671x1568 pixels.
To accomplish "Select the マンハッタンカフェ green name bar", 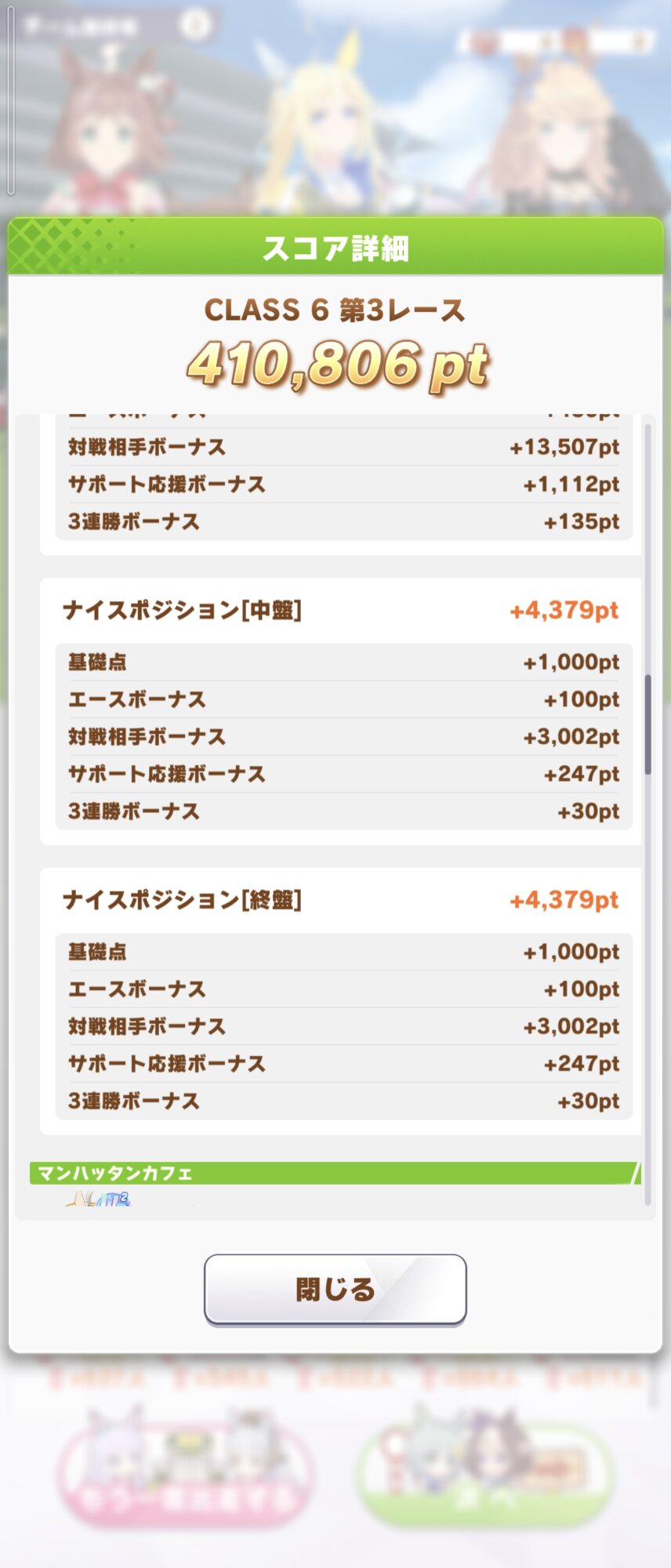I will (335, 1173).
